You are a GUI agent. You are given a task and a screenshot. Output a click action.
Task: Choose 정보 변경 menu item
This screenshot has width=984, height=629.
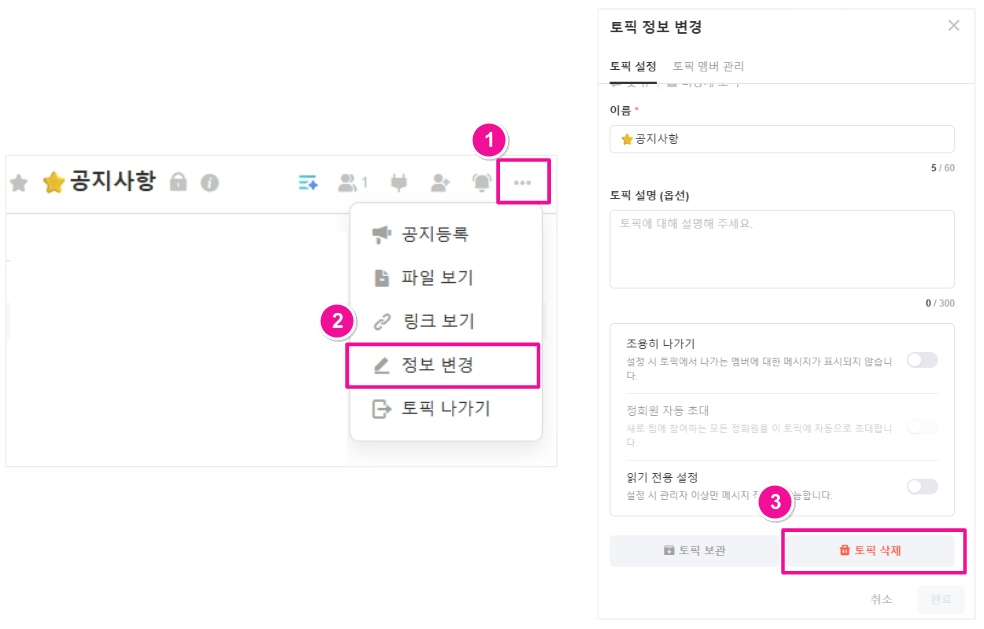[437, 365]
